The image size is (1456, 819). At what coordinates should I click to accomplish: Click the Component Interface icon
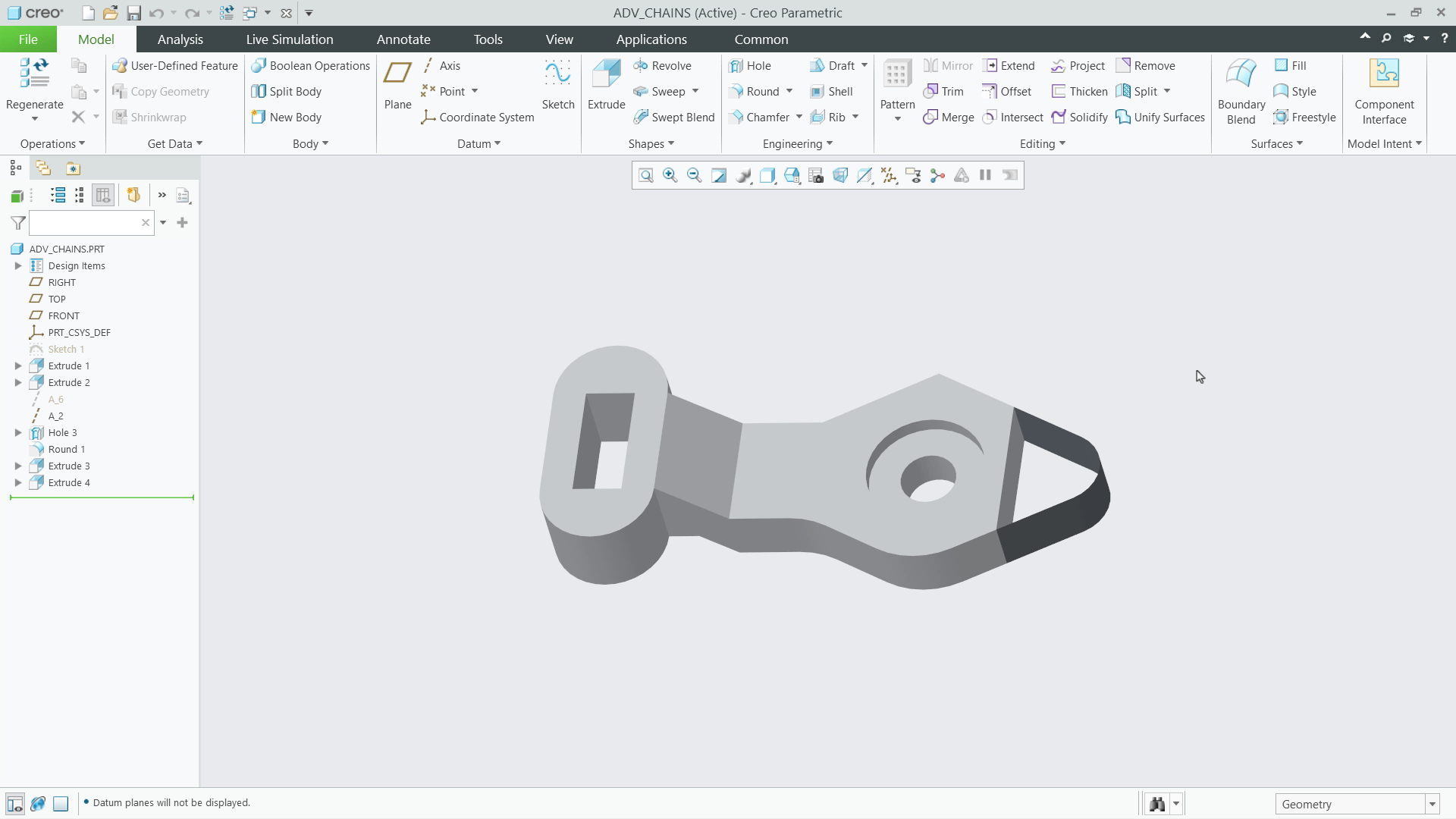click(1384, 74)
